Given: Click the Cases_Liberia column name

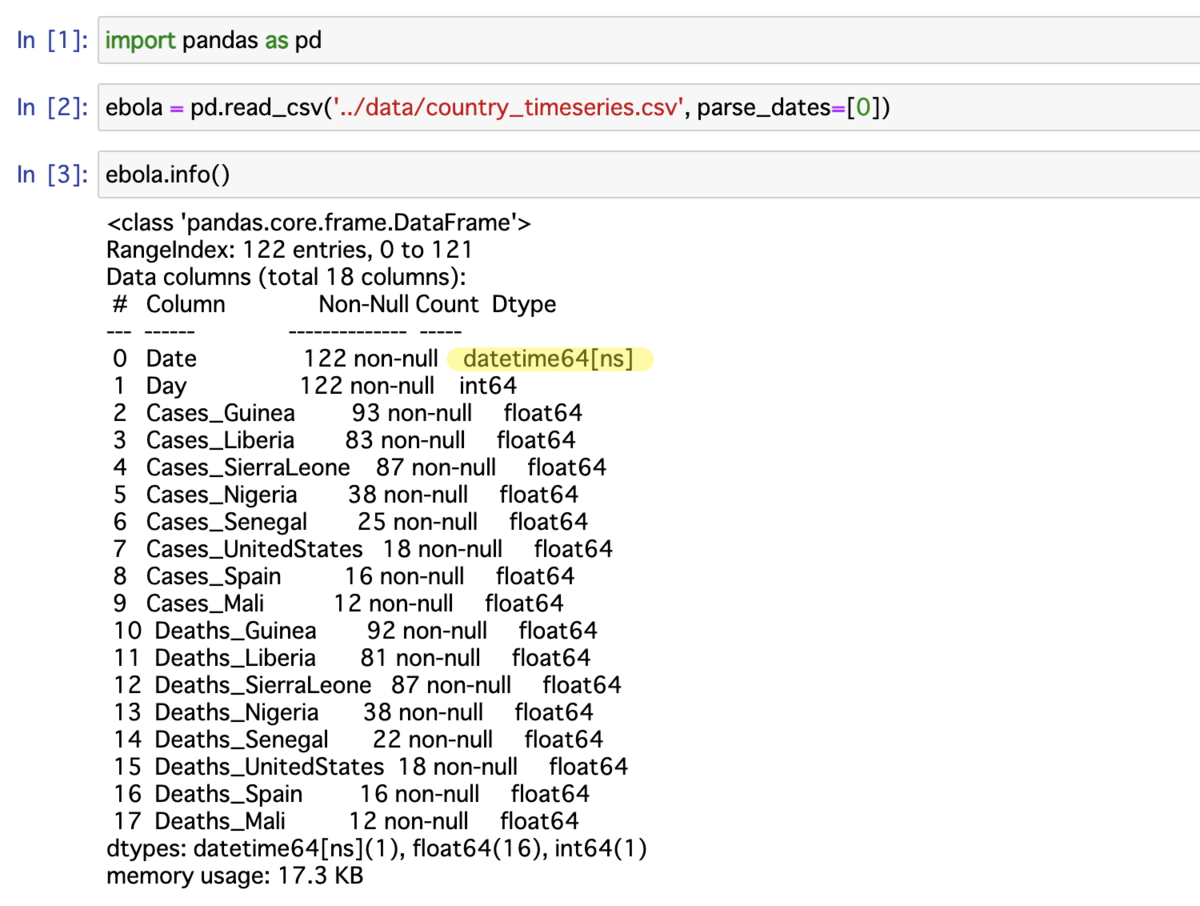Looking at the screenshot, I should point(221,440).
